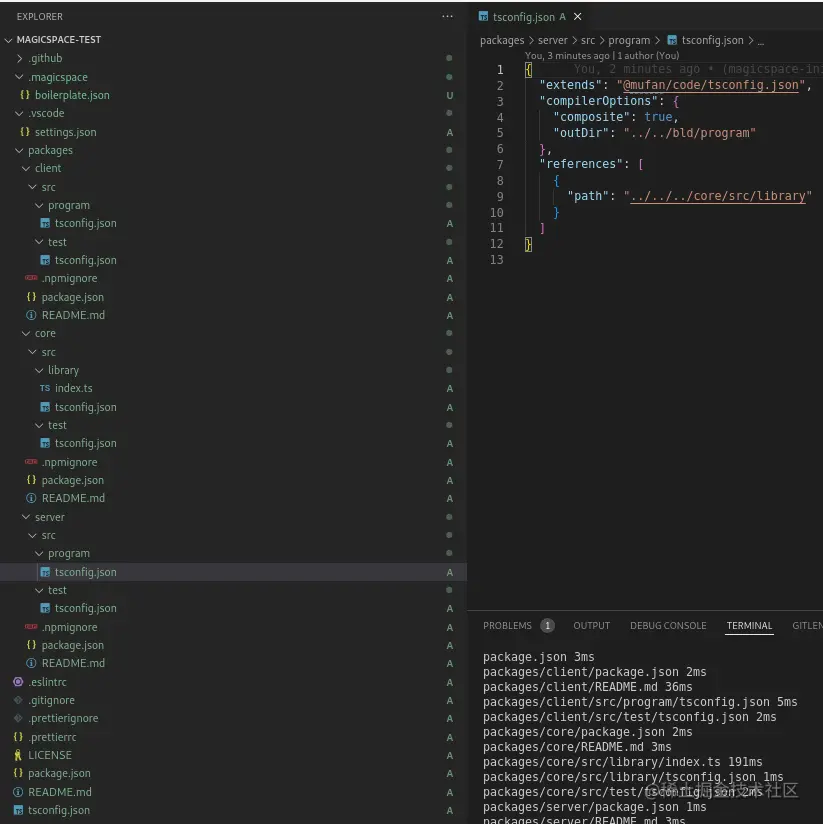Open the @mufan/code/tsconfig.json link
This screenshot has height=824, width=823.
point(710,85)
